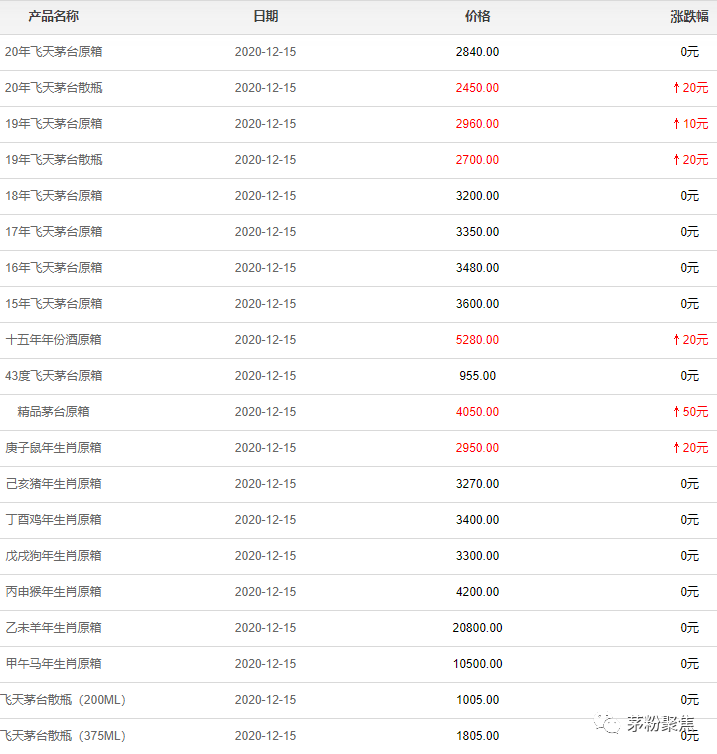Screen dimensions: 717x754
Task: Click the red price 4050.00
Action: [x=478, y=412]
